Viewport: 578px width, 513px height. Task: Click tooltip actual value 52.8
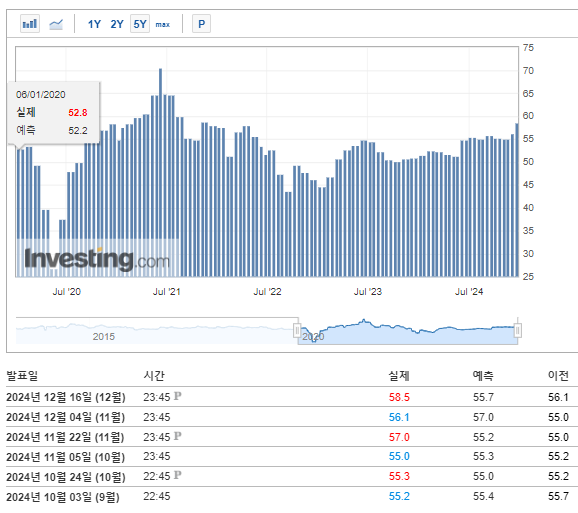point(78,112)
